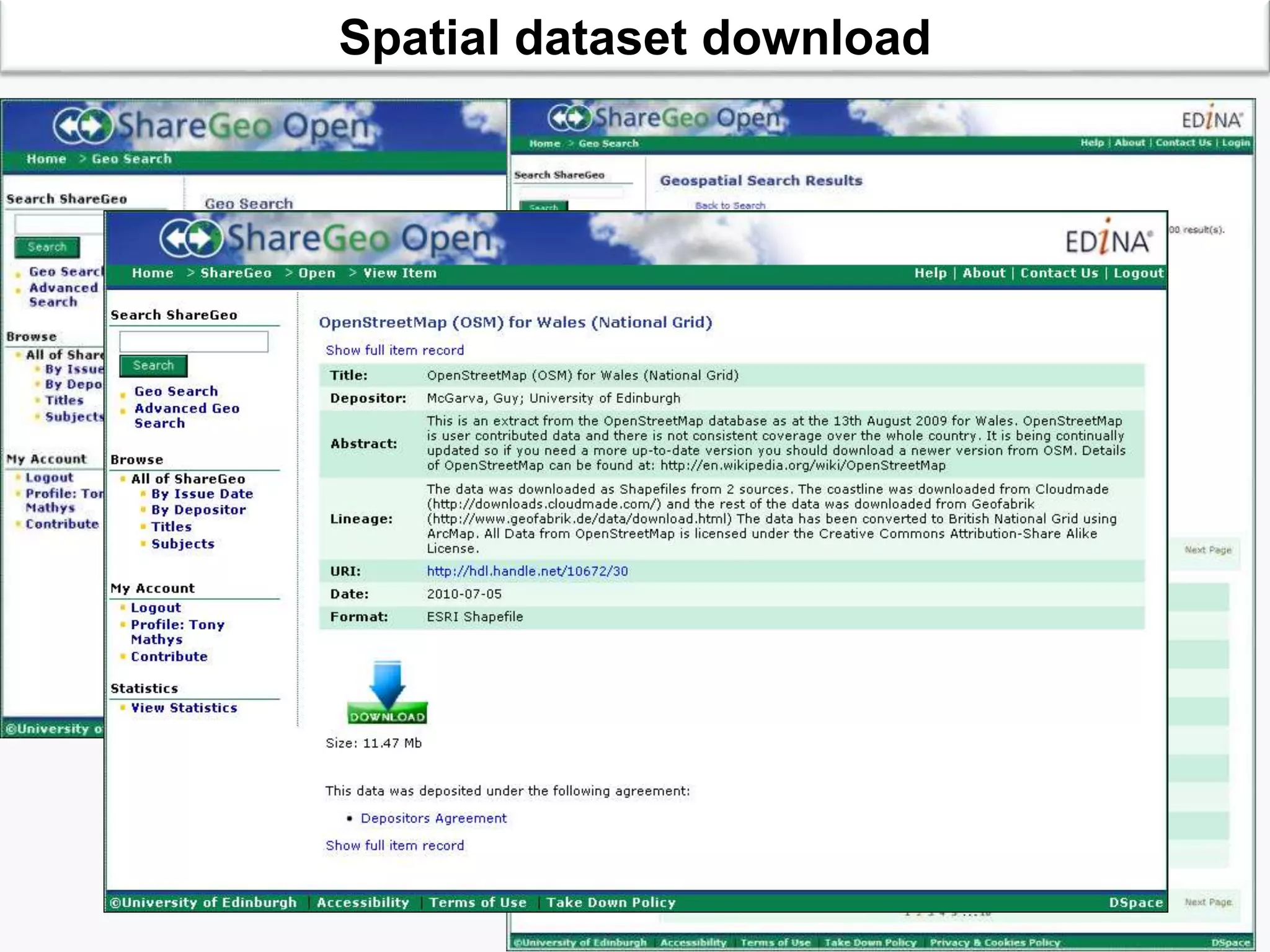The image size is (1270, 952).
Task: Open Take Down Policy in front window footer
Action: (x=611, y=902)
